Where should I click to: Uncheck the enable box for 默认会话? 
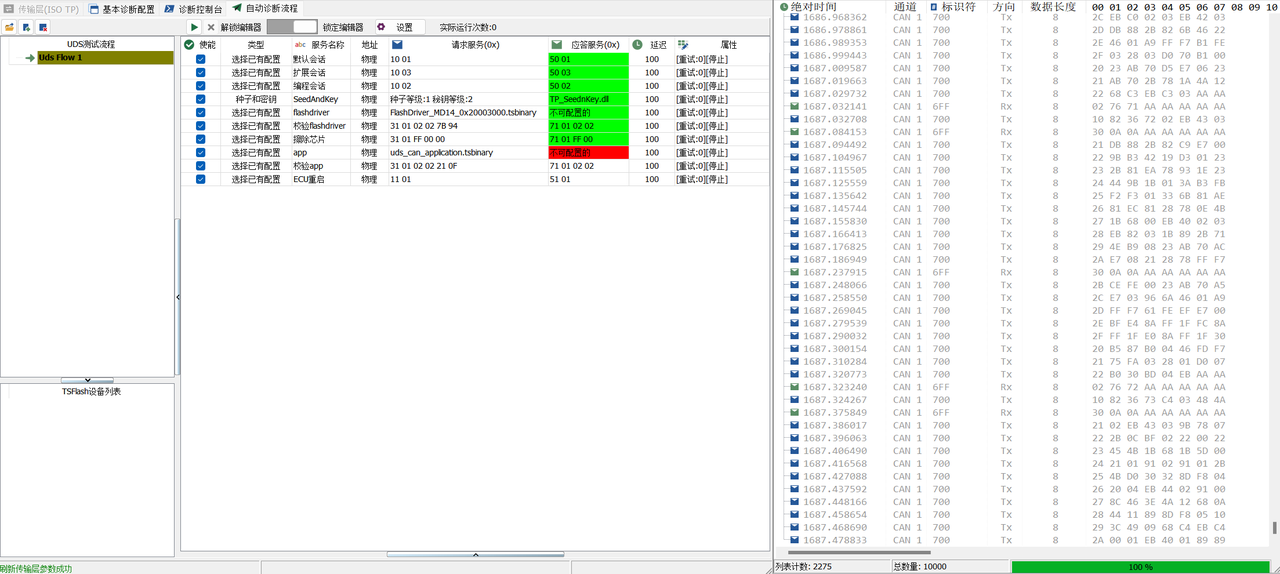pos(200,59)
